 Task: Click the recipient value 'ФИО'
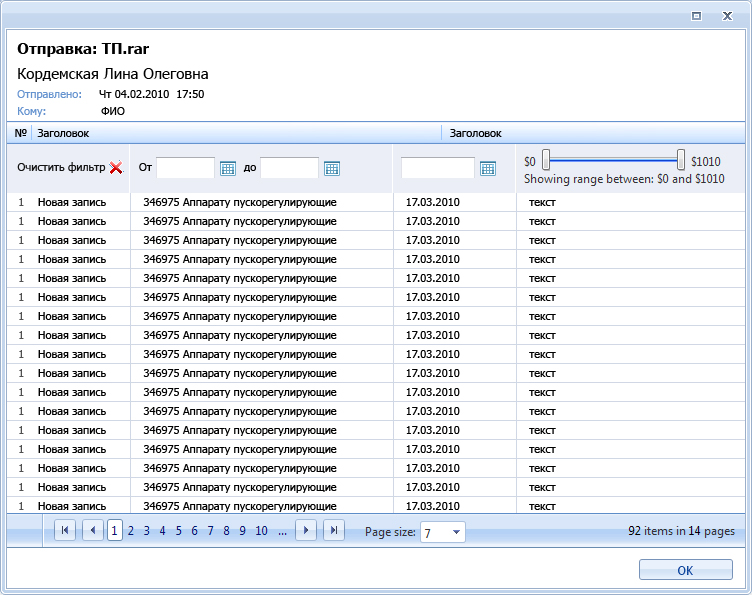point(113,111)
